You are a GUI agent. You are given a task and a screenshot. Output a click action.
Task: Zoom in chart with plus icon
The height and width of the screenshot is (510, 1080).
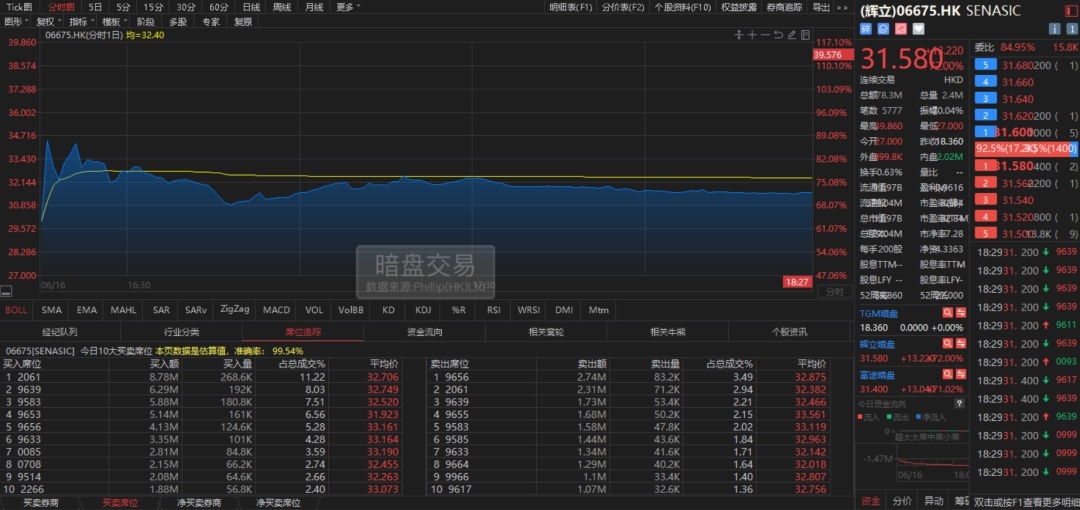(x=752, y=35)
